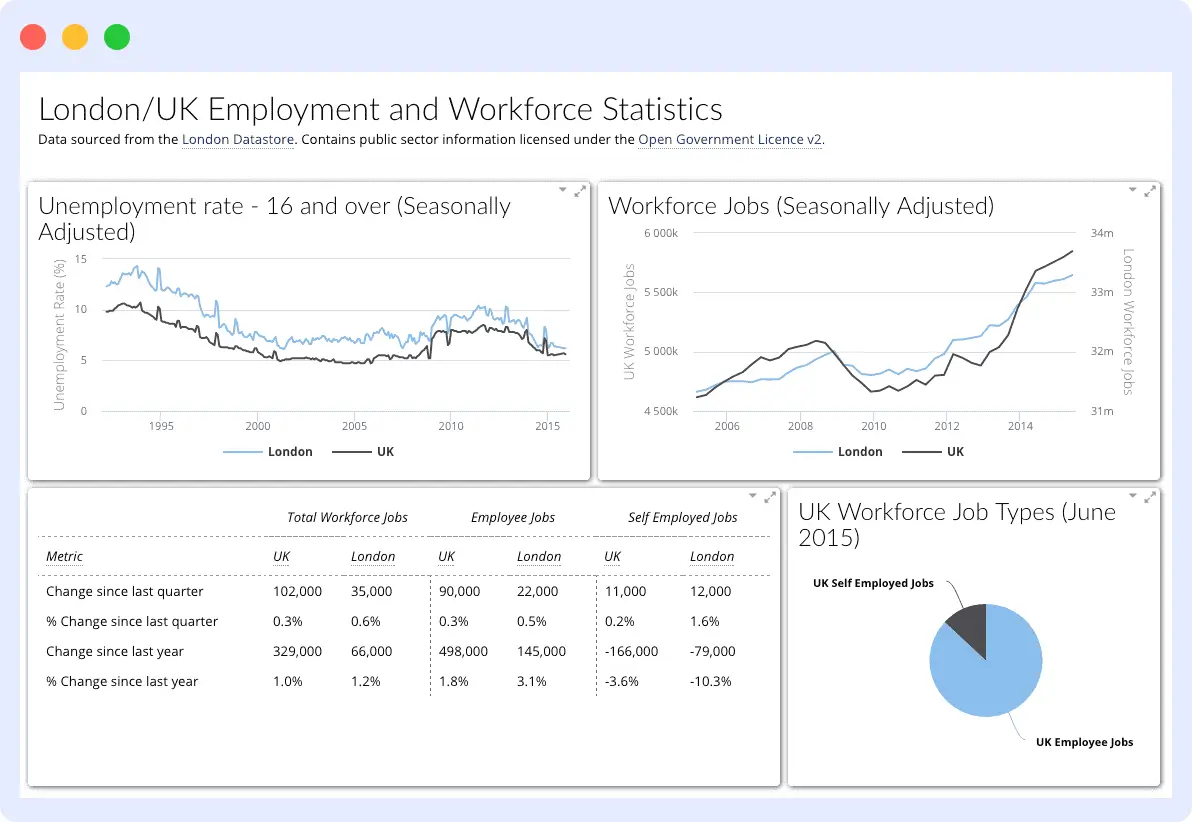
Task: Expand the UK Workforce Job Types panel
Action: coord(1150,497)
